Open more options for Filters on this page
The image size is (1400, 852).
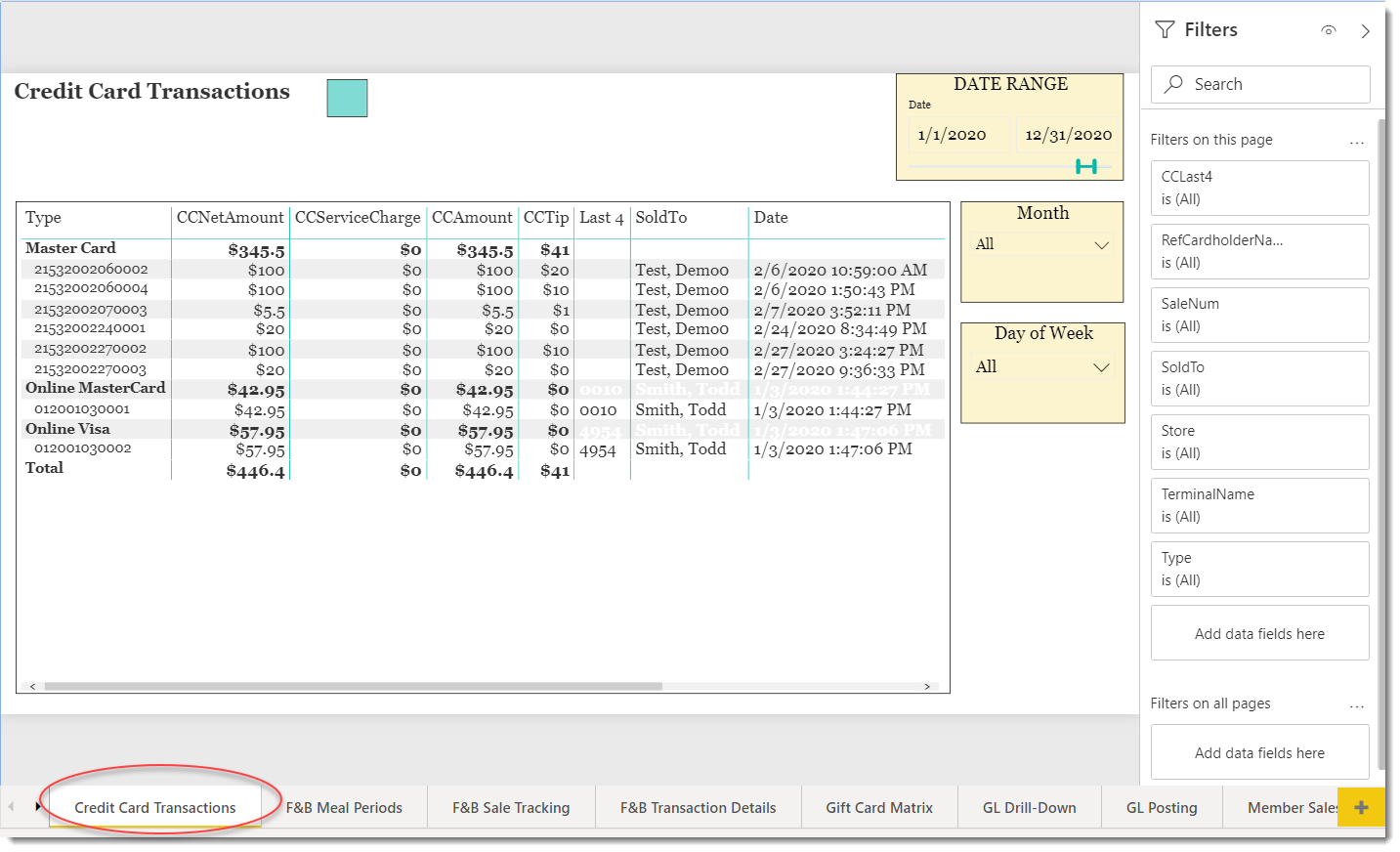(x=1356, y=142)
